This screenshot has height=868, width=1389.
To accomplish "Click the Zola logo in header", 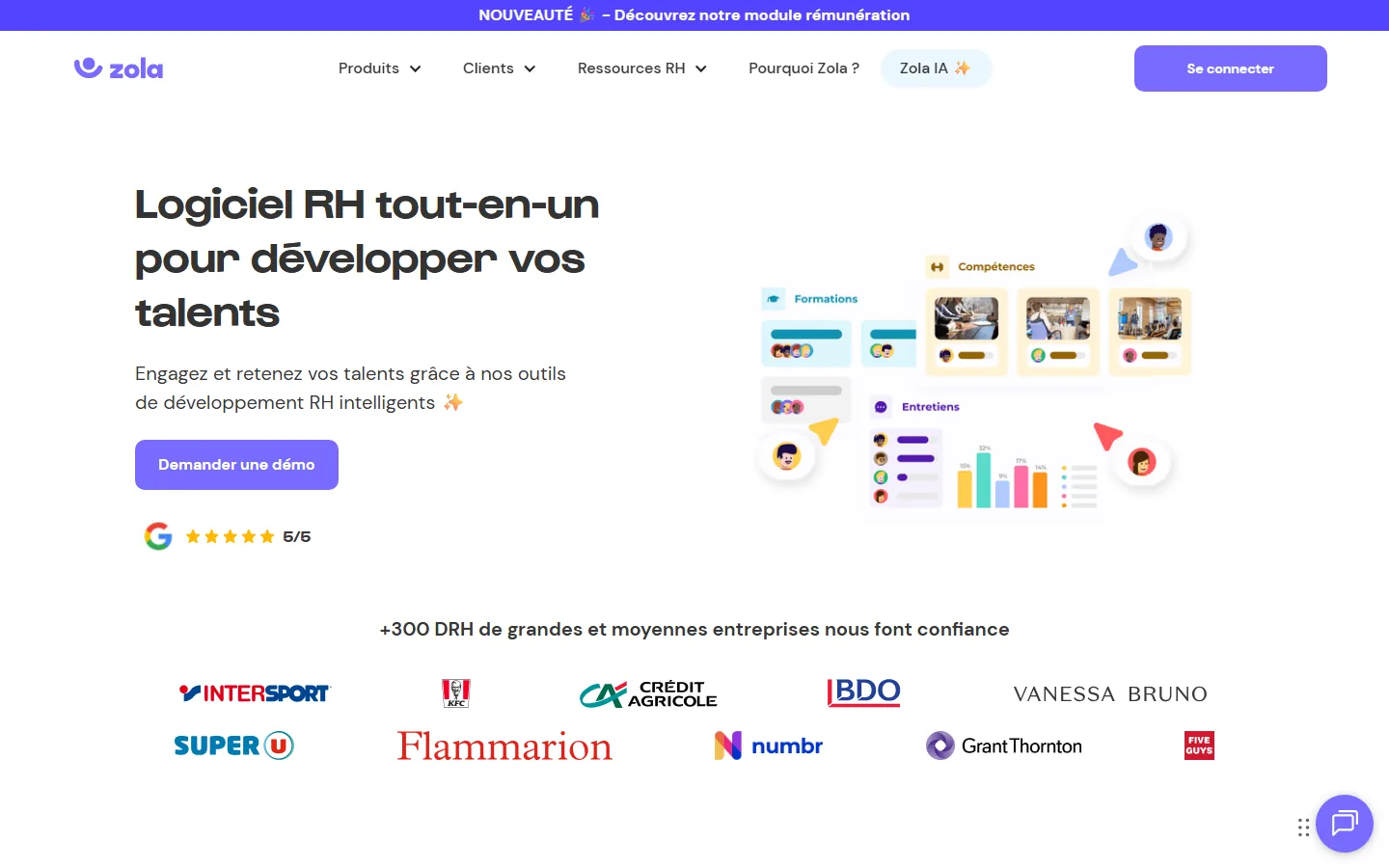I will point(119,68).
